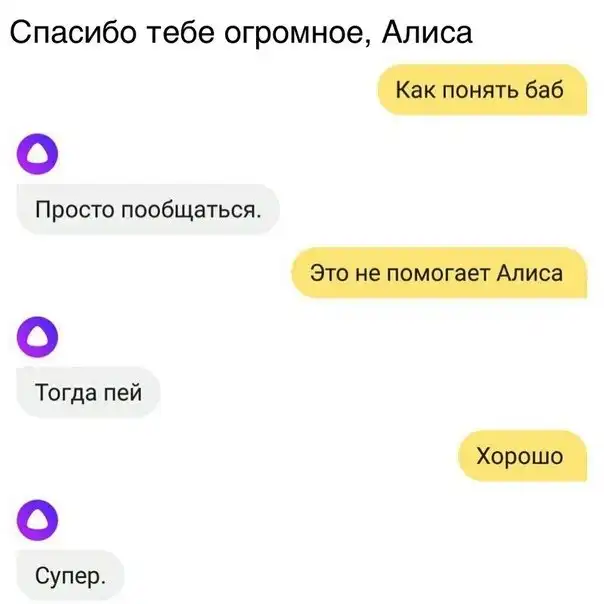604x604 pixels.
Task: Select the message 'Это не помогает Алиса'
Action: tap(440, 273)
